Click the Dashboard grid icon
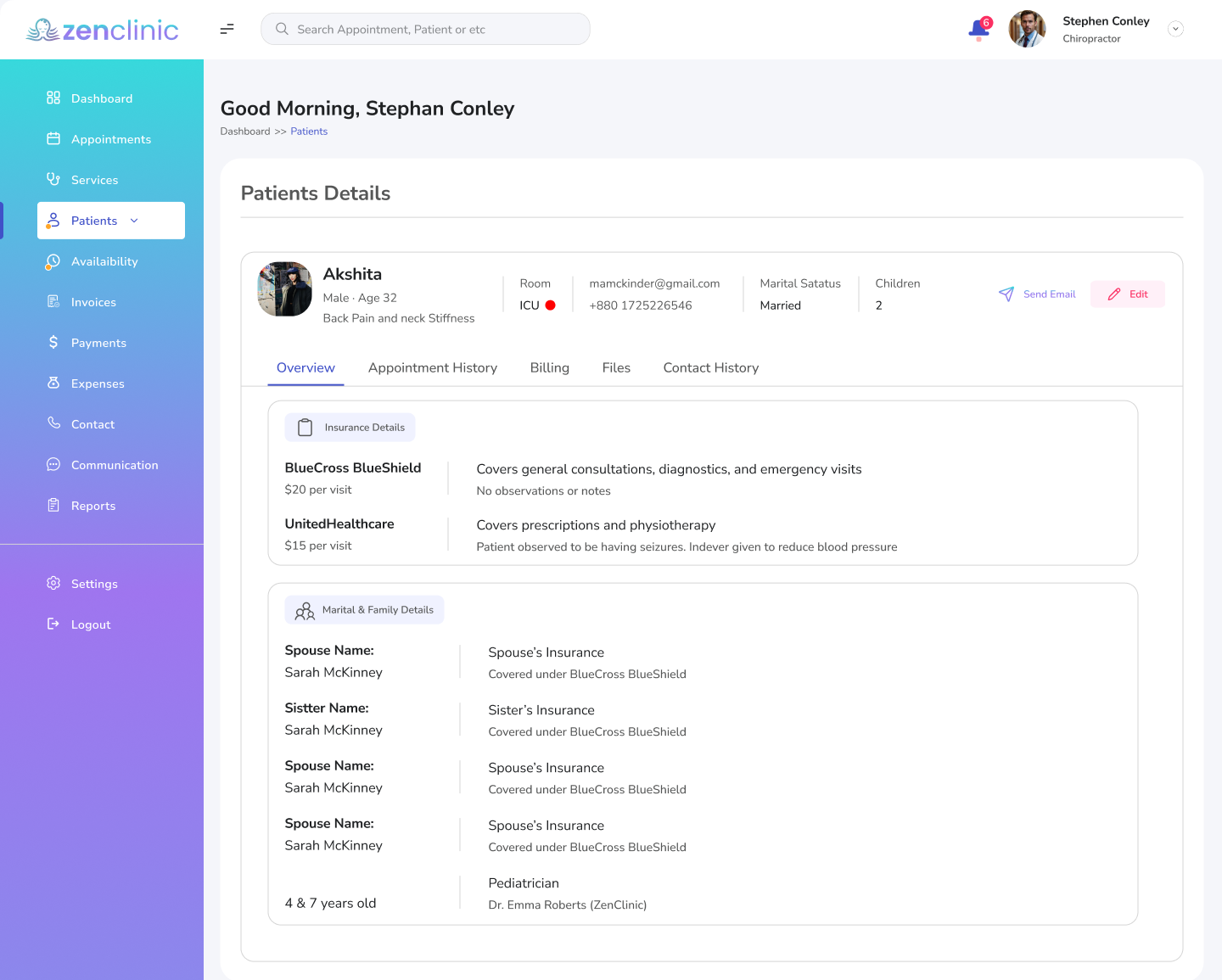The width and height of the screenshot is (1222, 980). [53, 98]
